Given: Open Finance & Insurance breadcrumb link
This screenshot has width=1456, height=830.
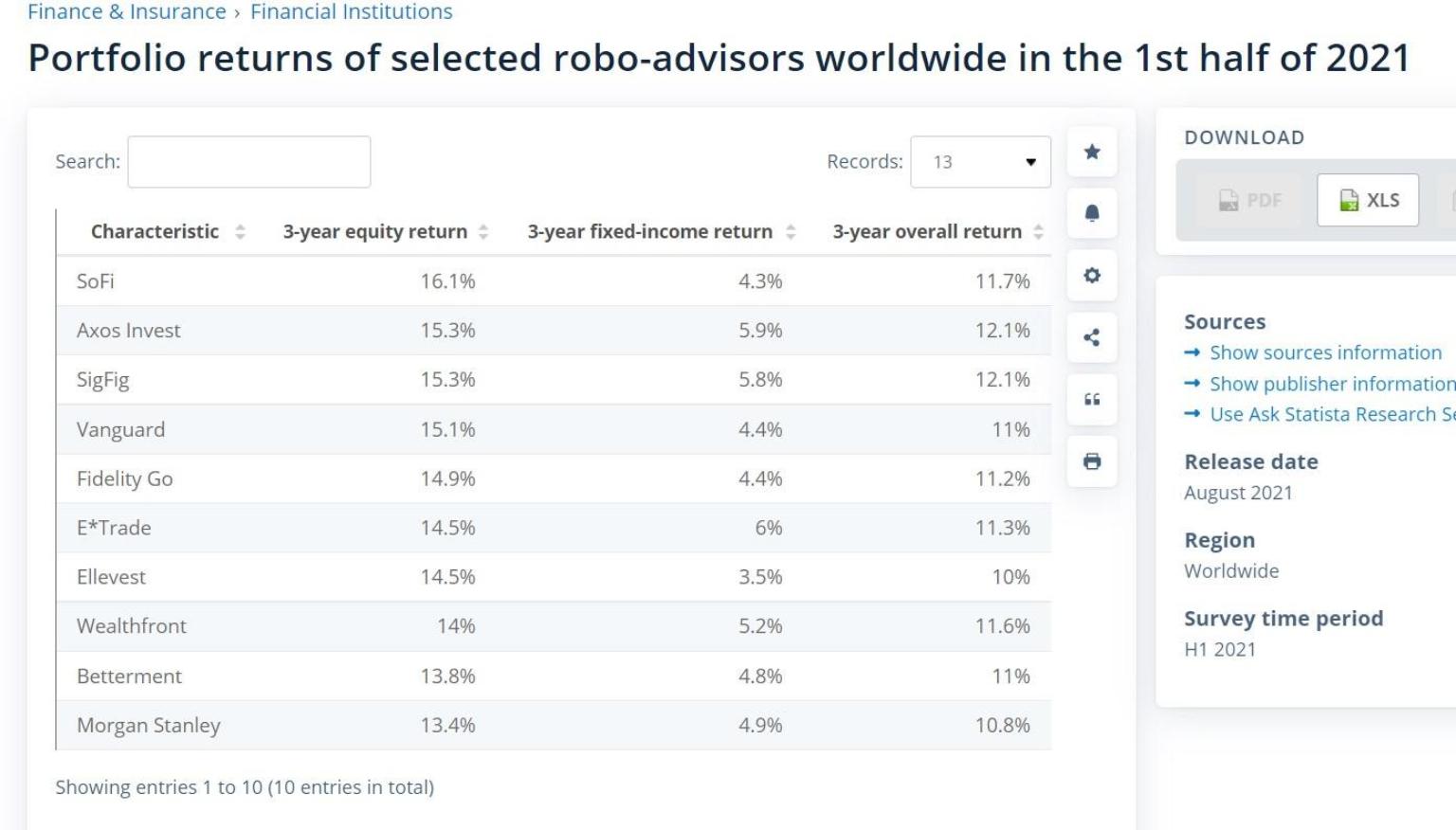Looking at the screenshot, I should tap(127, 12).
